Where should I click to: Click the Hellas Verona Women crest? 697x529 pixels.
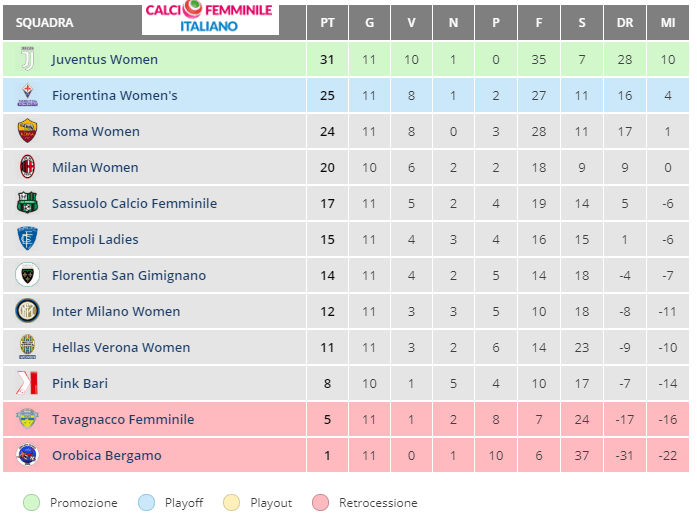[x=27, y=347]
